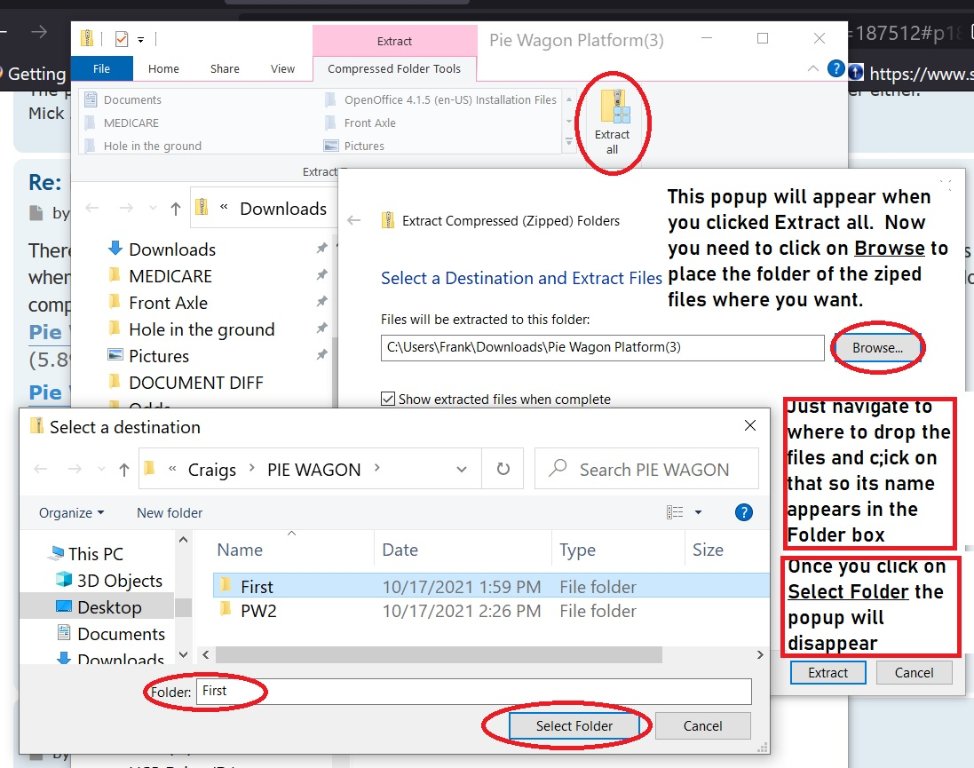Click the Browse... button
Screen dimensions: 974x768
click(x=877, y=348)
